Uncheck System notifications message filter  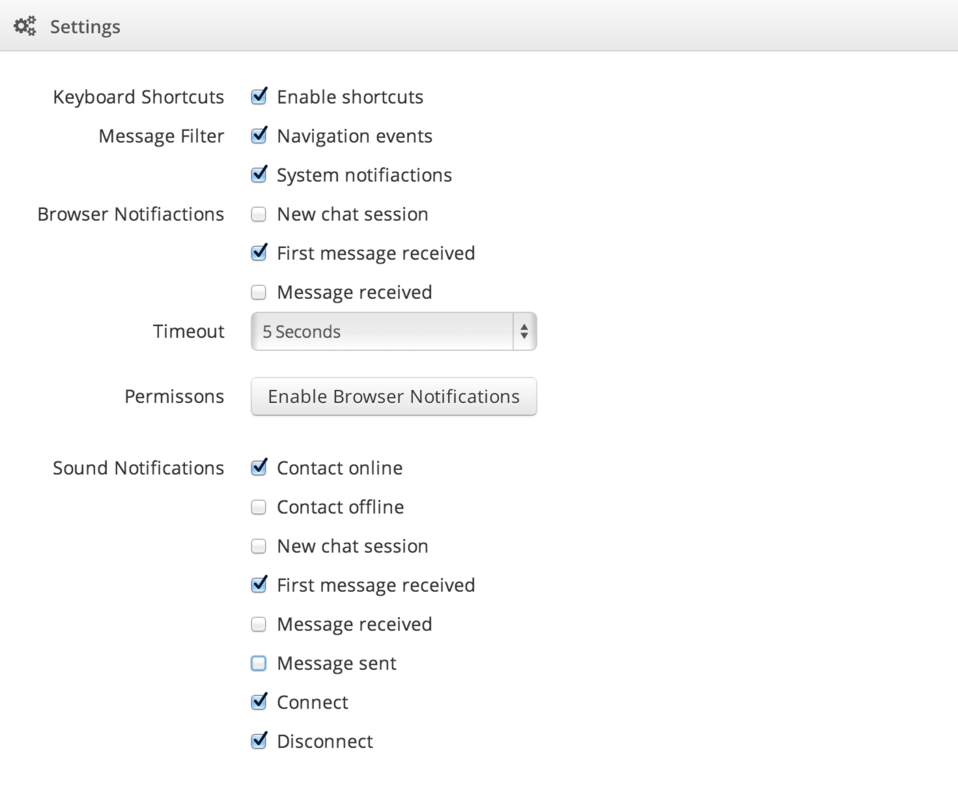pos(259,175)
